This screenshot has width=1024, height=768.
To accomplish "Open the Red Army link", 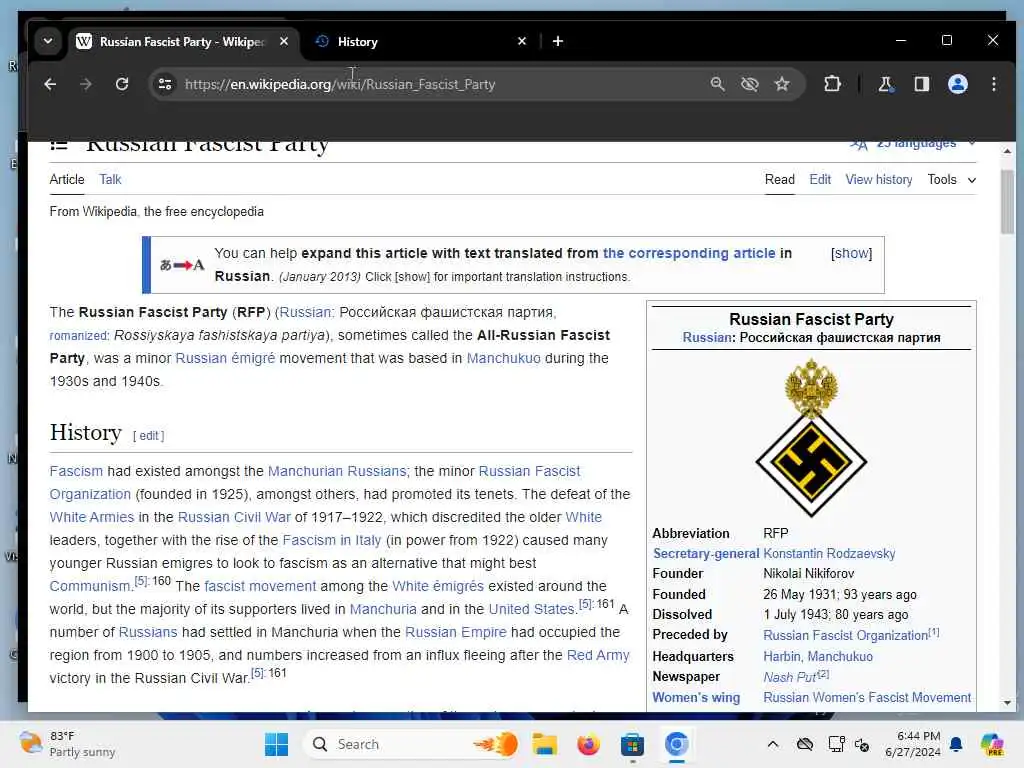I will click(598, 655).
